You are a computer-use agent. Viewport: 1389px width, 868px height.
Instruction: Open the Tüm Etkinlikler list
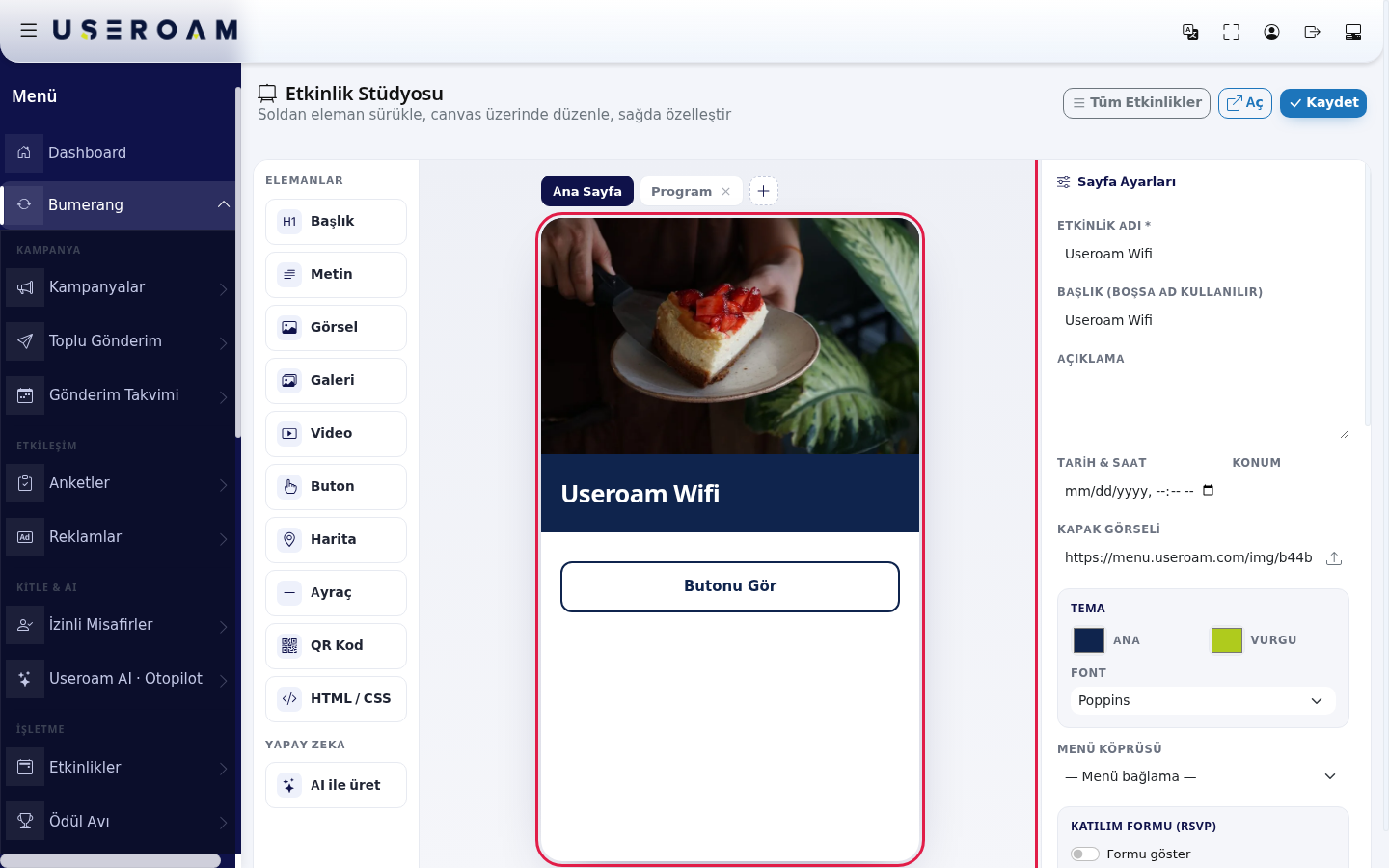pos(1136,103)
